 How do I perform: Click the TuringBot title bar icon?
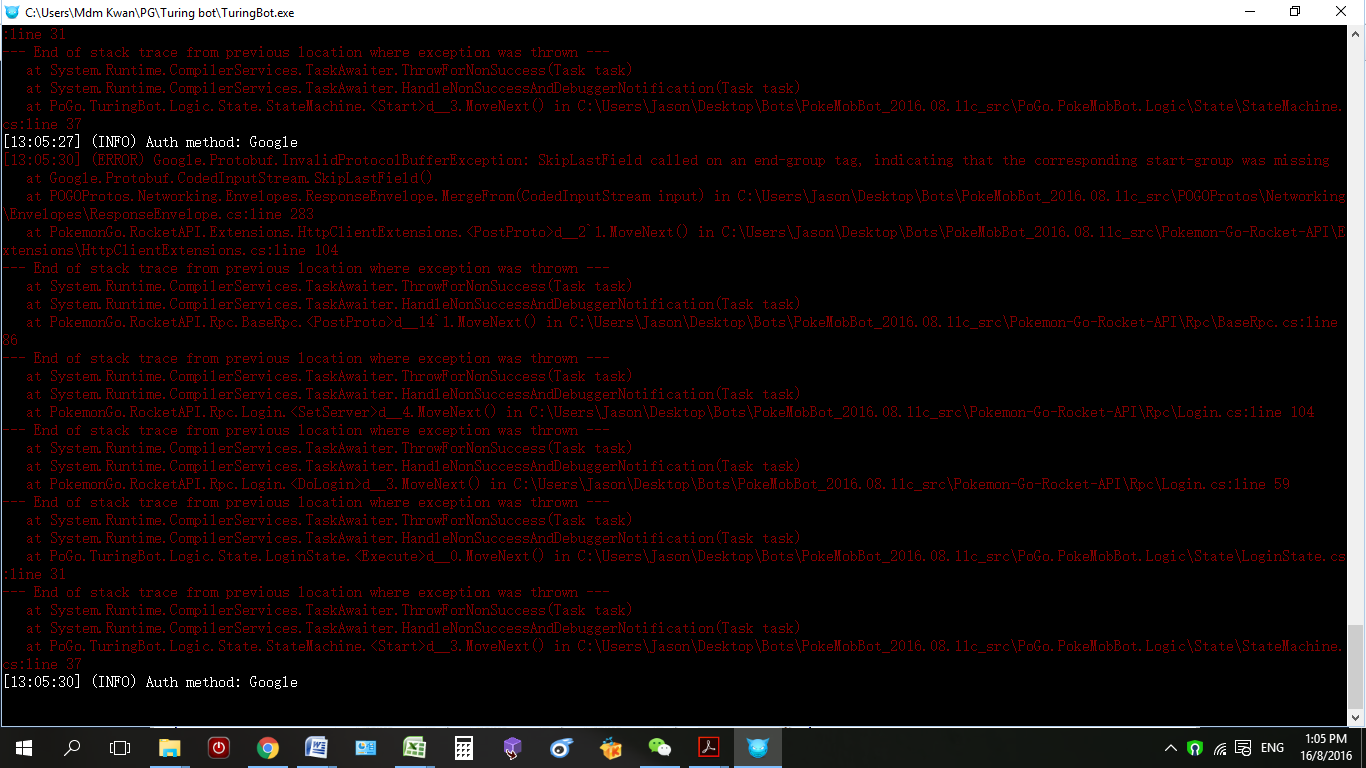click(x=12, y=12)
